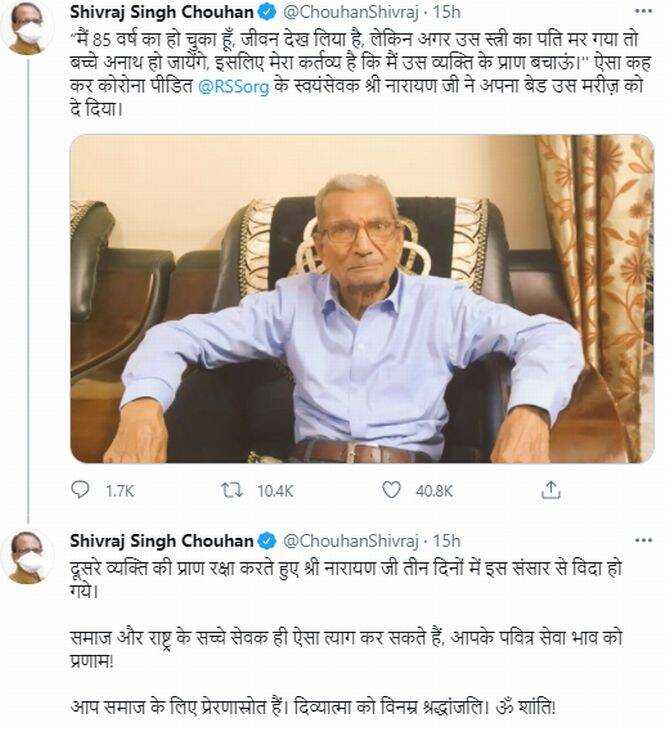This screenshot has height=732, width=670.
Task: Click the @ChouhanShivraj handle on the second tweet
Action: point(350,541)
